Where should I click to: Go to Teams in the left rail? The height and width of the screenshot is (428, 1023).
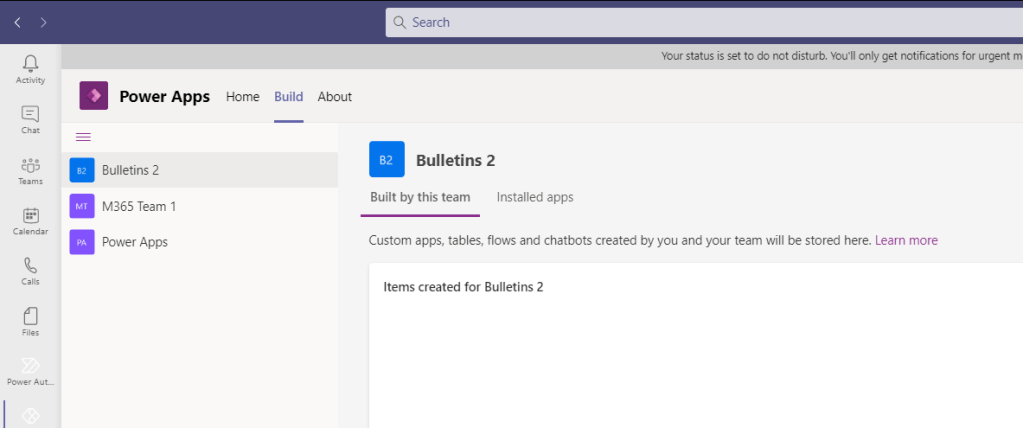[x=30, y=170]
